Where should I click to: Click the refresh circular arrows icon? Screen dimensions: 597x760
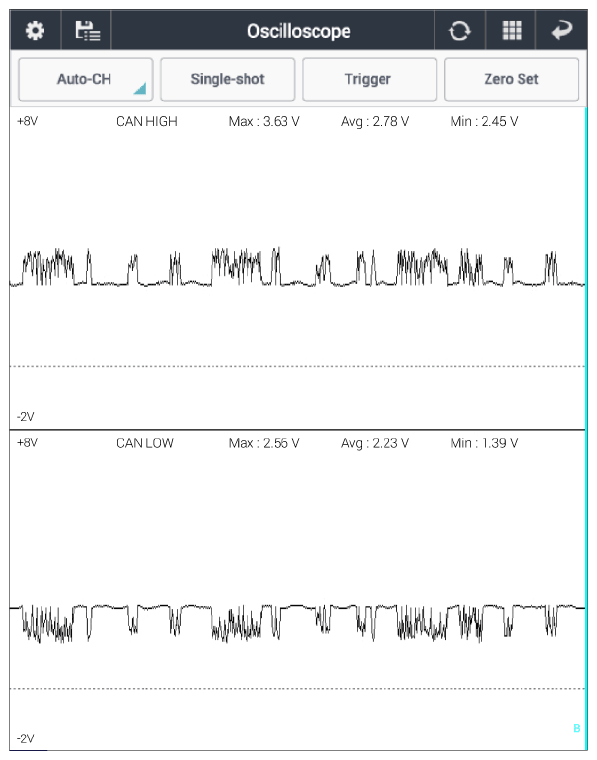pyautogui.click(x=459, y=31)
